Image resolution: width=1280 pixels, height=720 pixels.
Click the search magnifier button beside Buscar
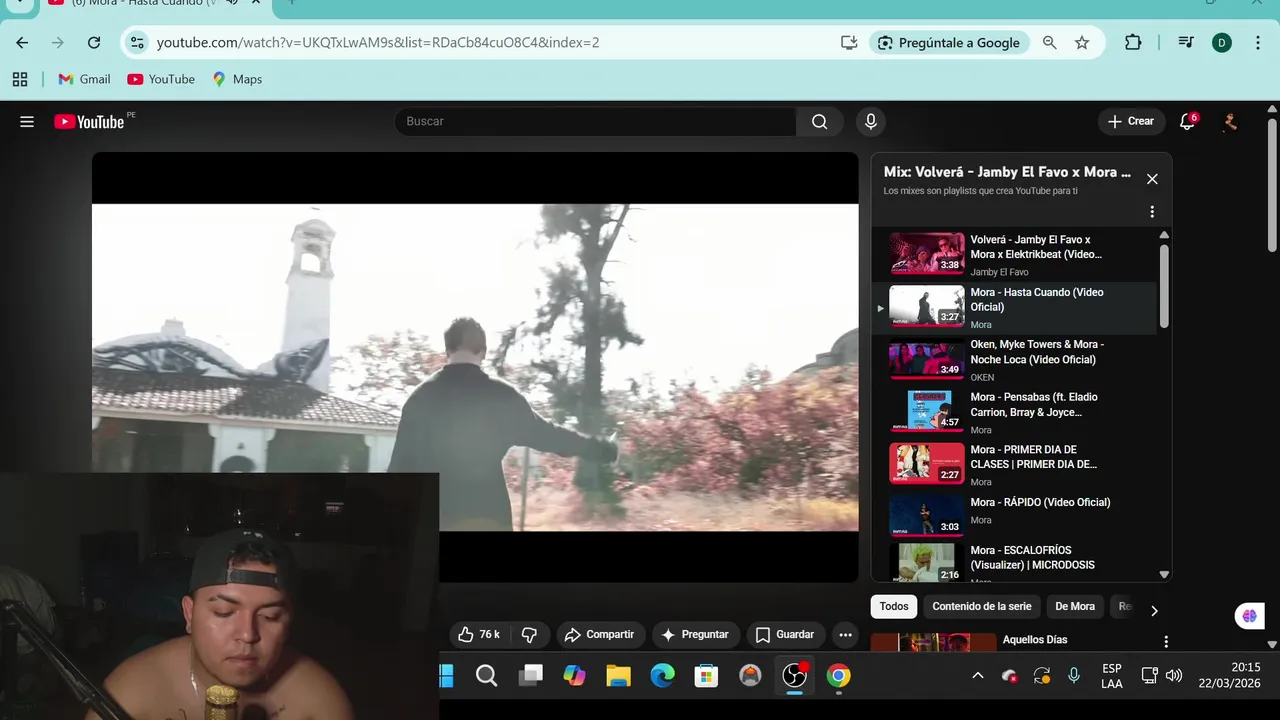click(819, 121)
